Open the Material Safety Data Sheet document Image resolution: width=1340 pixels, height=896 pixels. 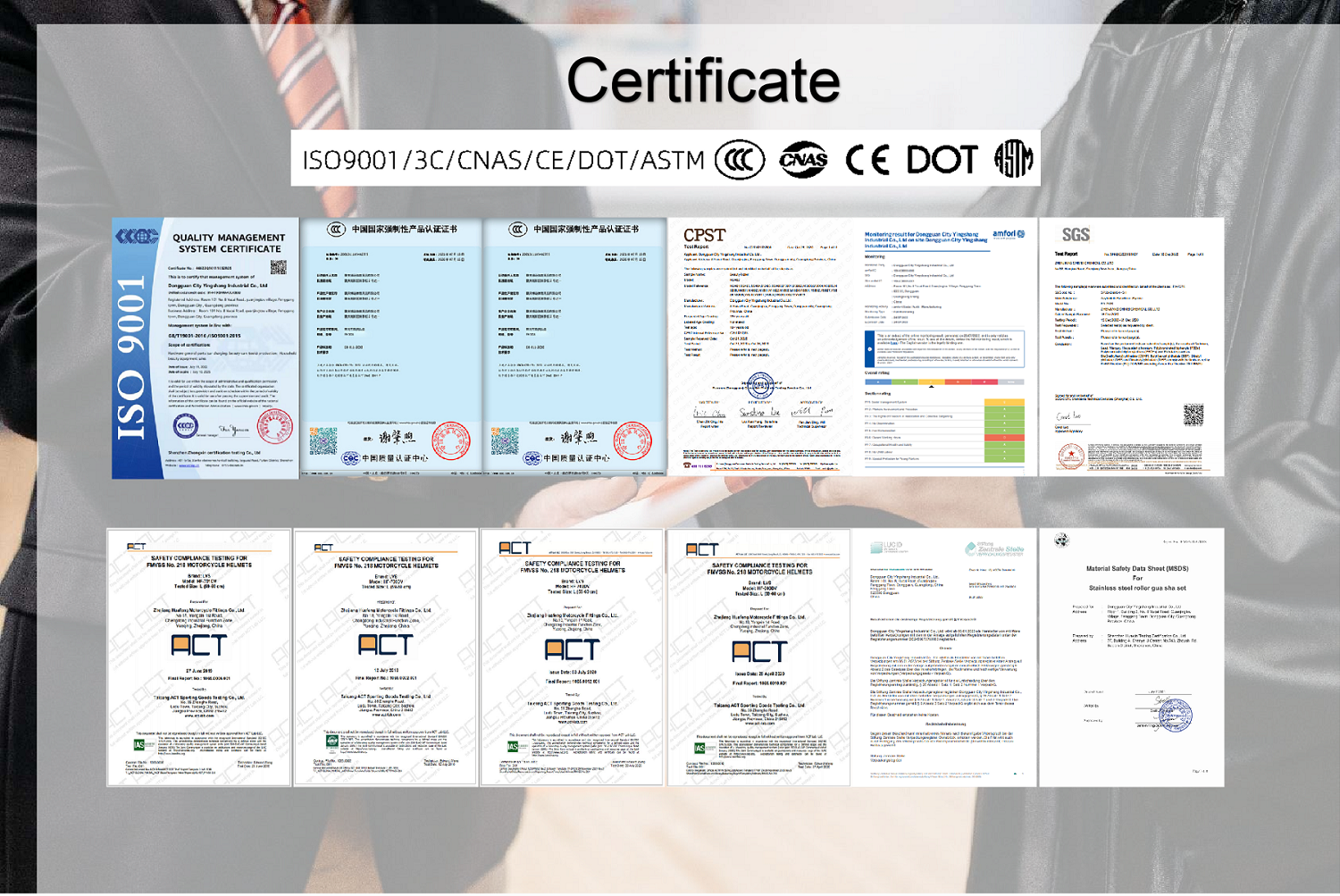(x=1132, y=657)
